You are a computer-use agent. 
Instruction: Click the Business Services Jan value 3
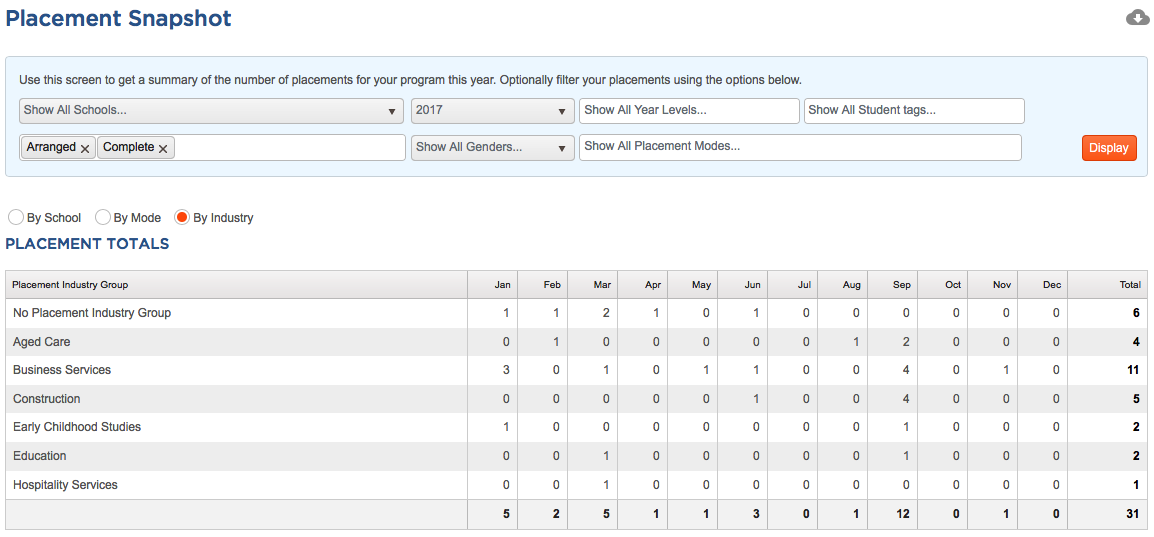pos(506,370)
